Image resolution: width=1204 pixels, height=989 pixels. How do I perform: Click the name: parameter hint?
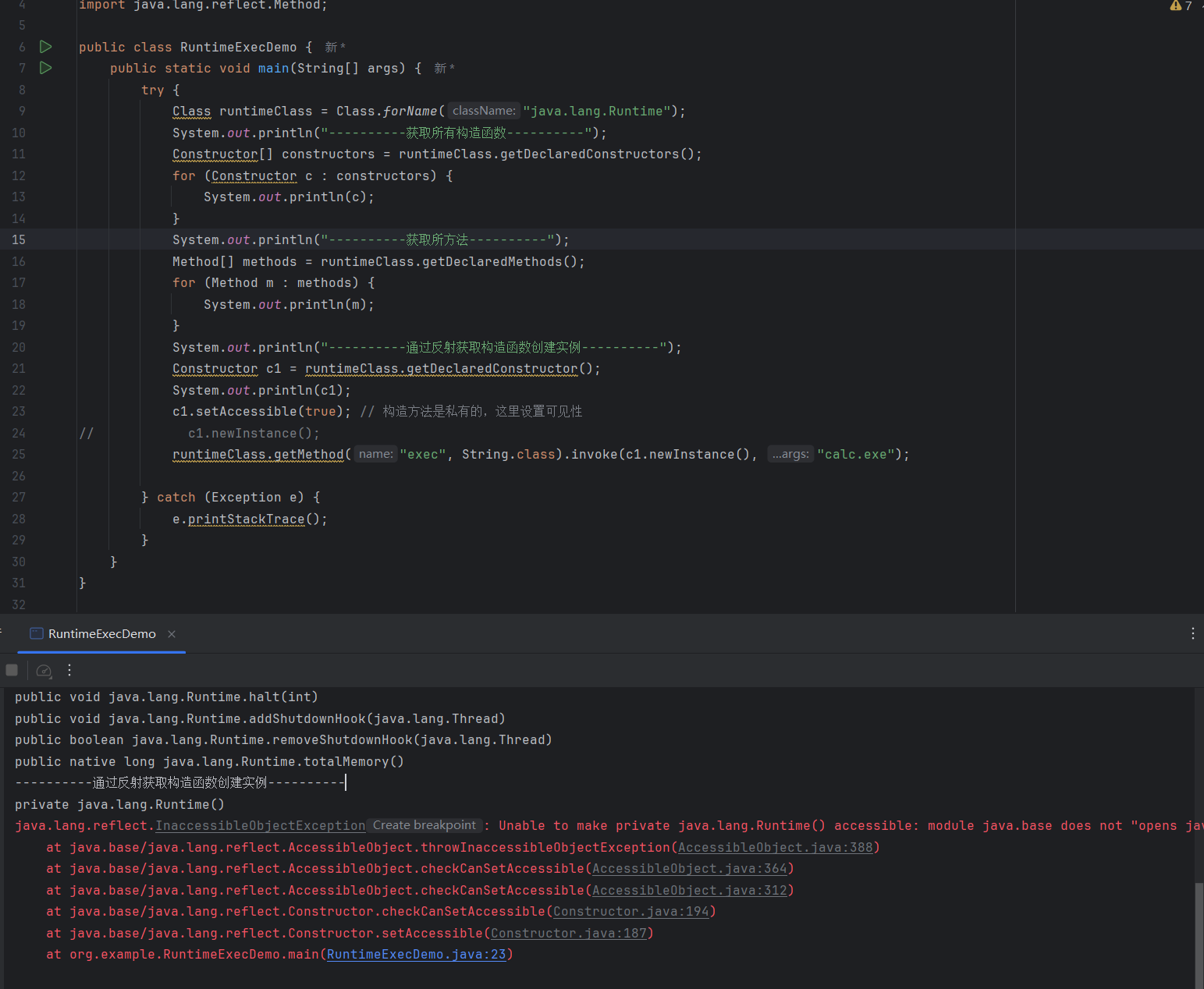tap(376, 454)
